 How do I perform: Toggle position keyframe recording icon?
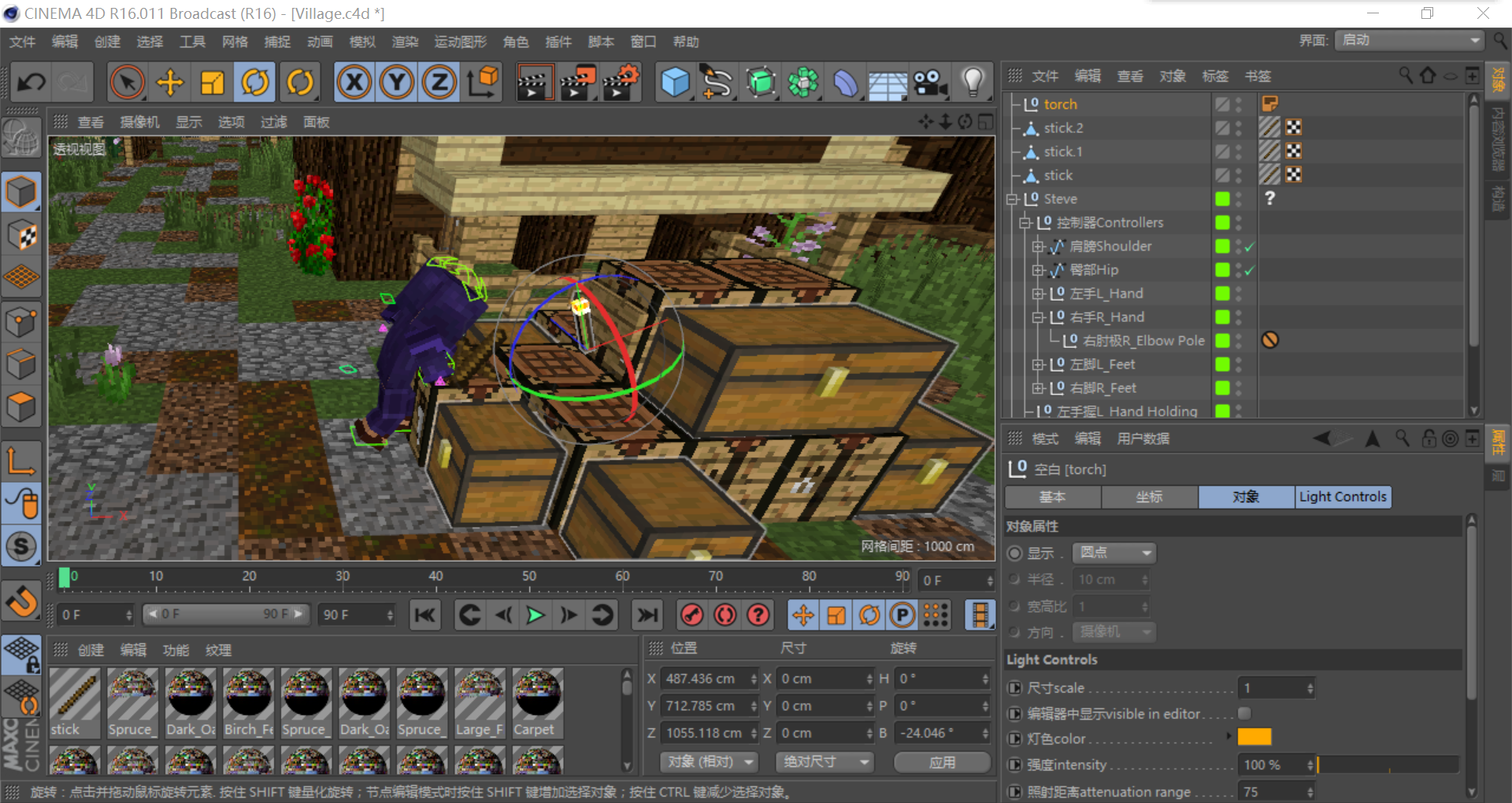803,615
